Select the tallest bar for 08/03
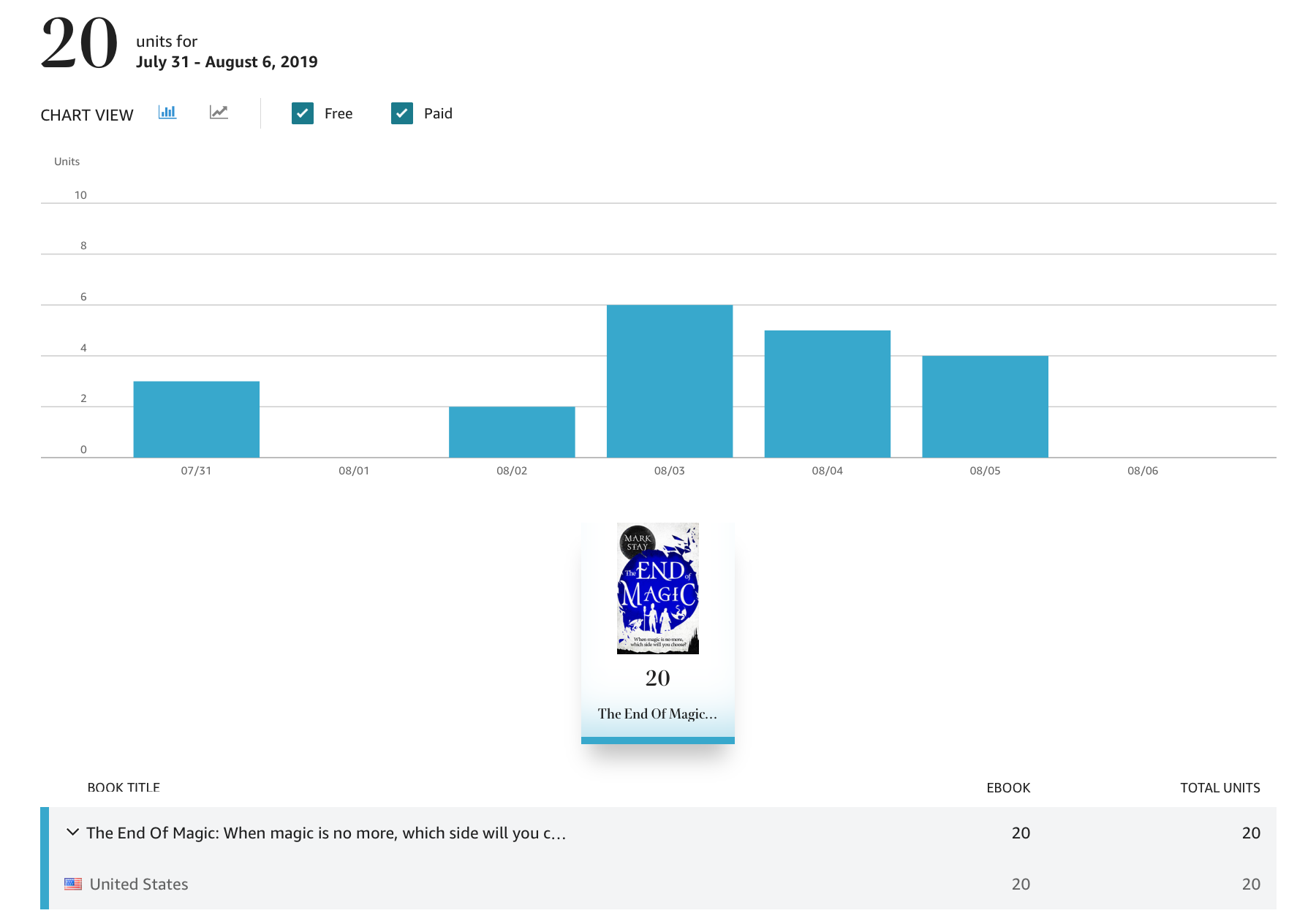This screenshot has width=1297, height=924. [670, 381]
